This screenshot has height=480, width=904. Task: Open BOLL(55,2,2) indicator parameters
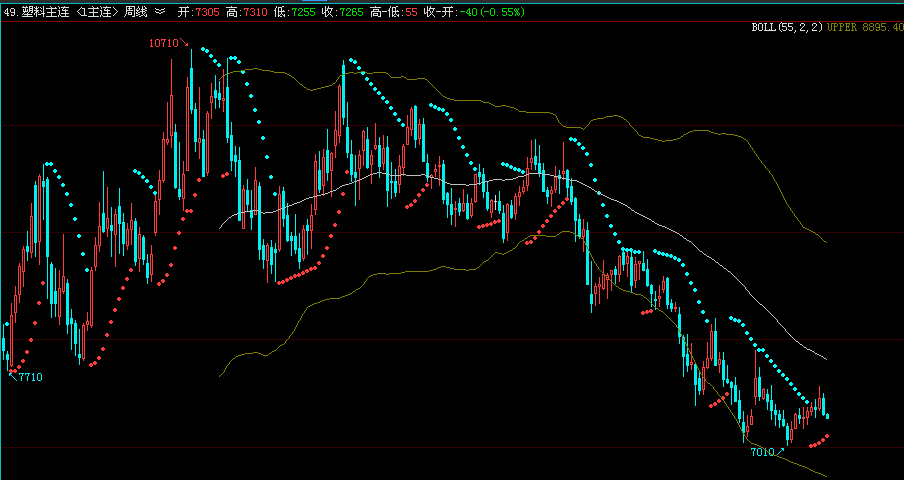click(787, 27)
